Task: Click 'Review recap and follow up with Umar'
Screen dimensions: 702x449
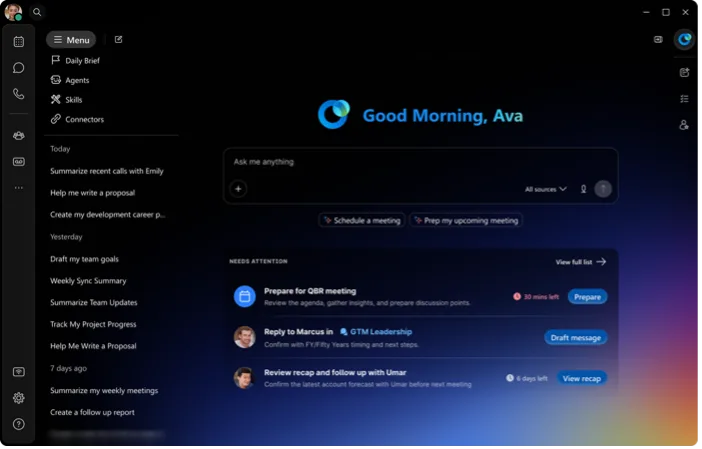Action: [335, 372]
